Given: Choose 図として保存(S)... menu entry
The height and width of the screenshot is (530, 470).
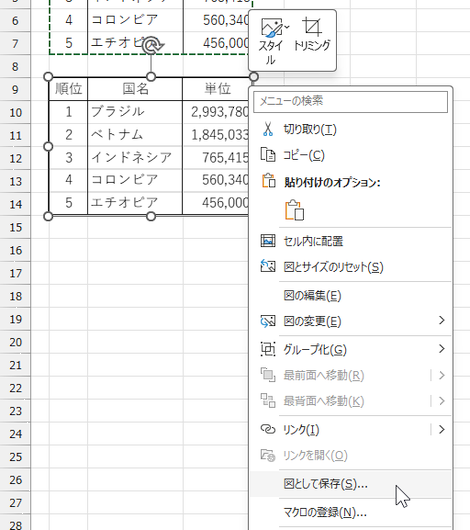Looking at the screenshot, I should coord(350,484).
